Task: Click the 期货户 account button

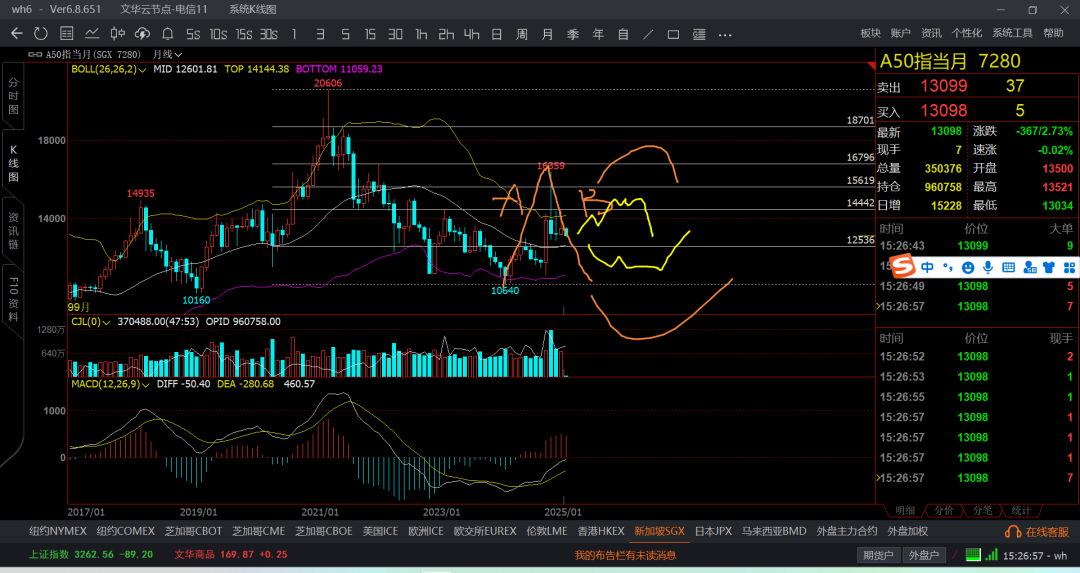Action: pyautogui.click(x=878, y=555)
